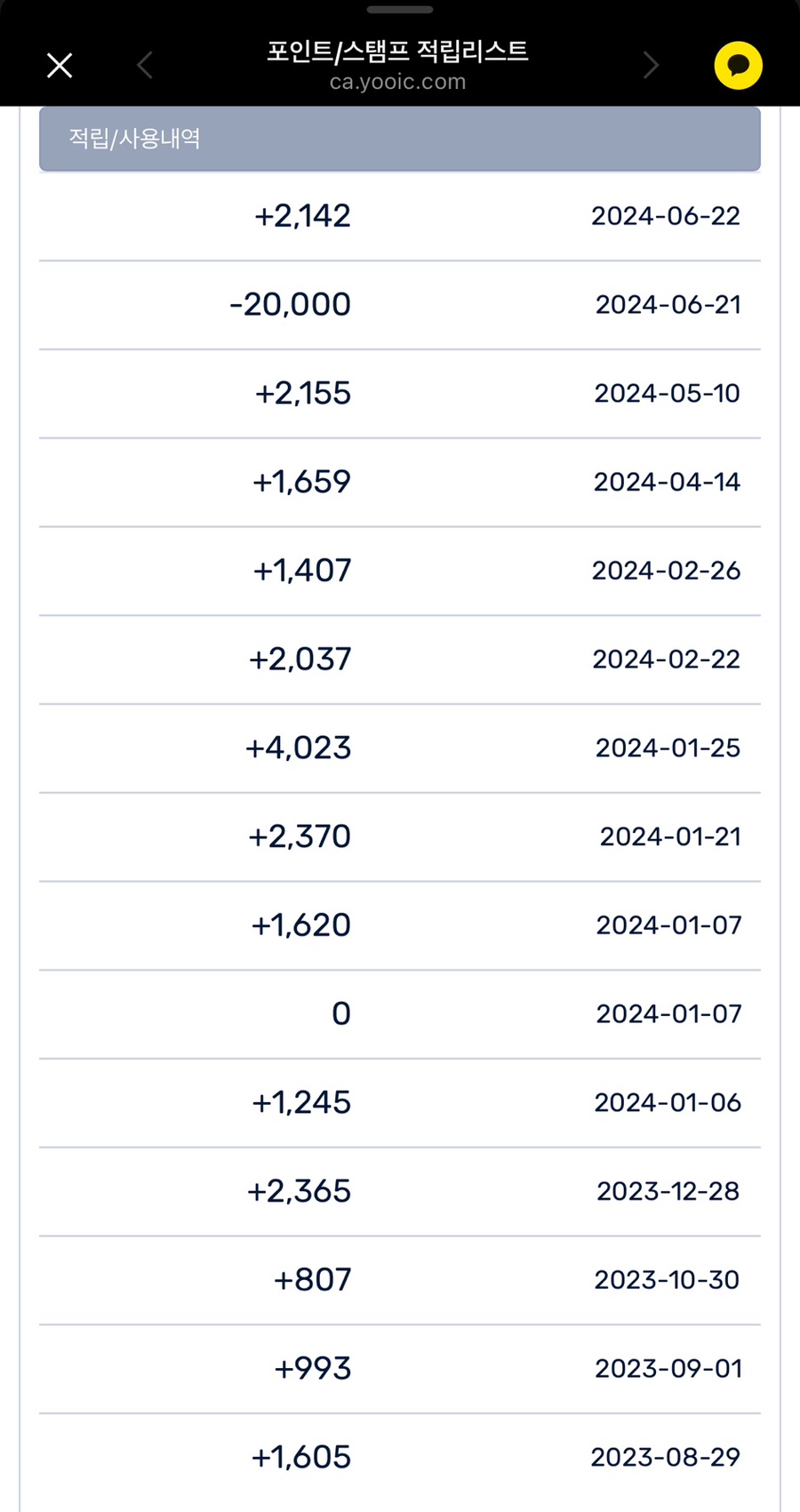Tap the 포인트/스탬프 적립리스트 page title
Screen dimensions: 800x1512
coord(397,51)
